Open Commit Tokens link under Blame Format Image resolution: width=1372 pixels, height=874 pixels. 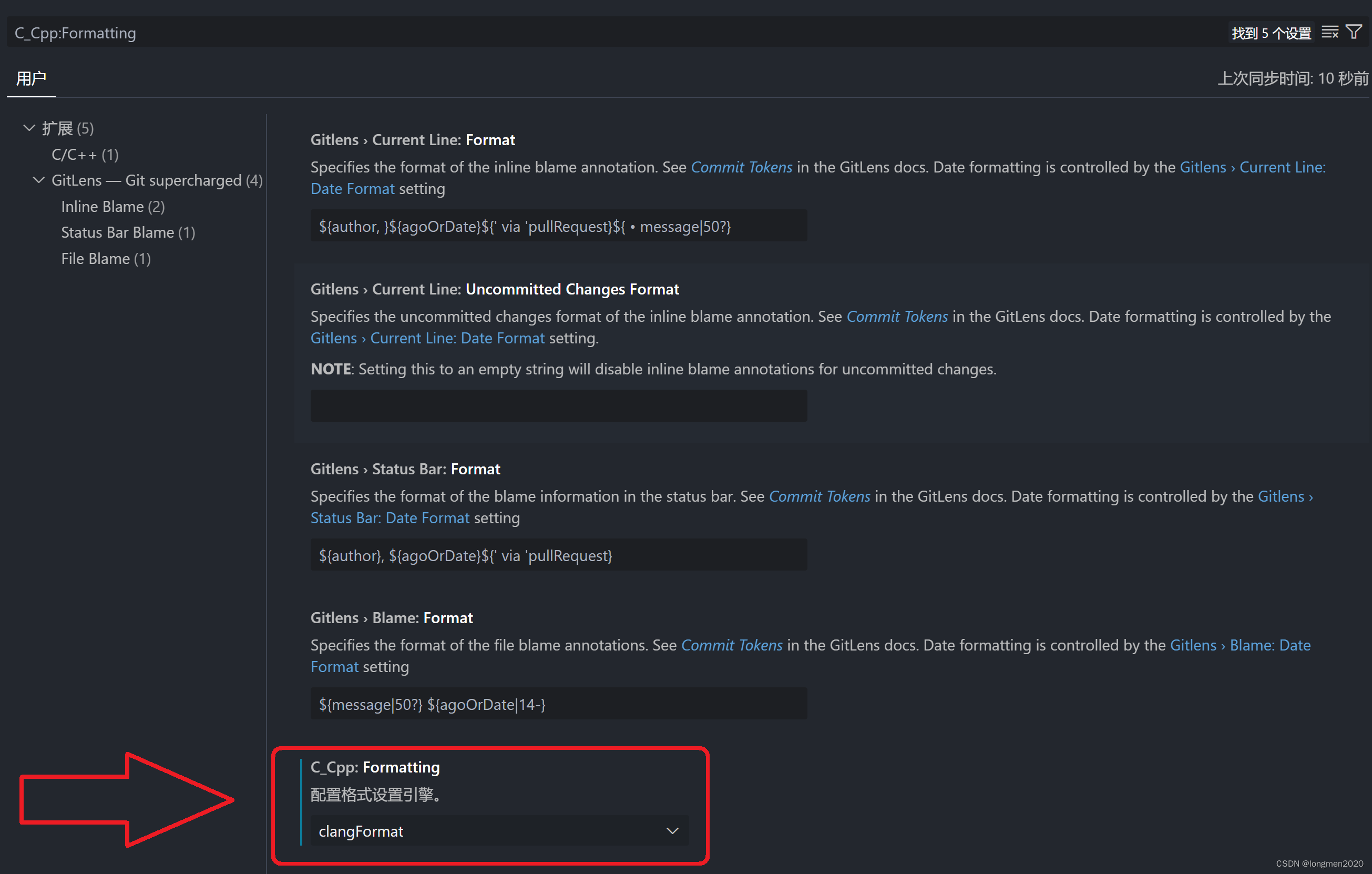coord(732,645)
